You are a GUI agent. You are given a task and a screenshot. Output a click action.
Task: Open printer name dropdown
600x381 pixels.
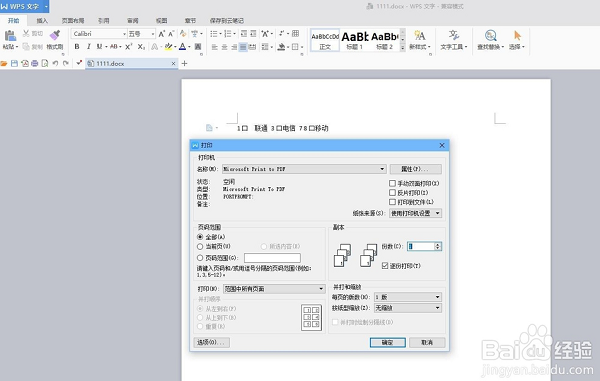click(x=382, y=169)
